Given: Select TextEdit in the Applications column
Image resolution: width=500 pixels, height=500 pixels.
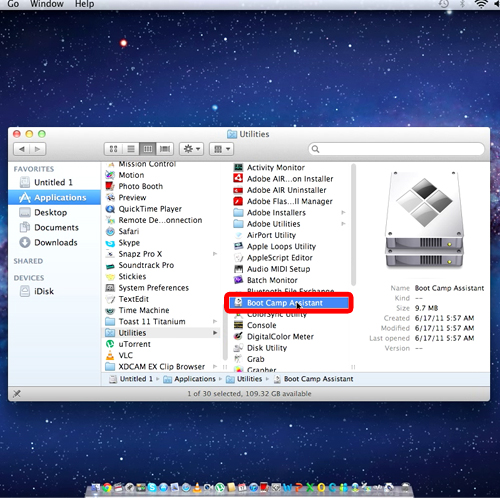Looking at the screenshot, I should click(x=127, y=299).
